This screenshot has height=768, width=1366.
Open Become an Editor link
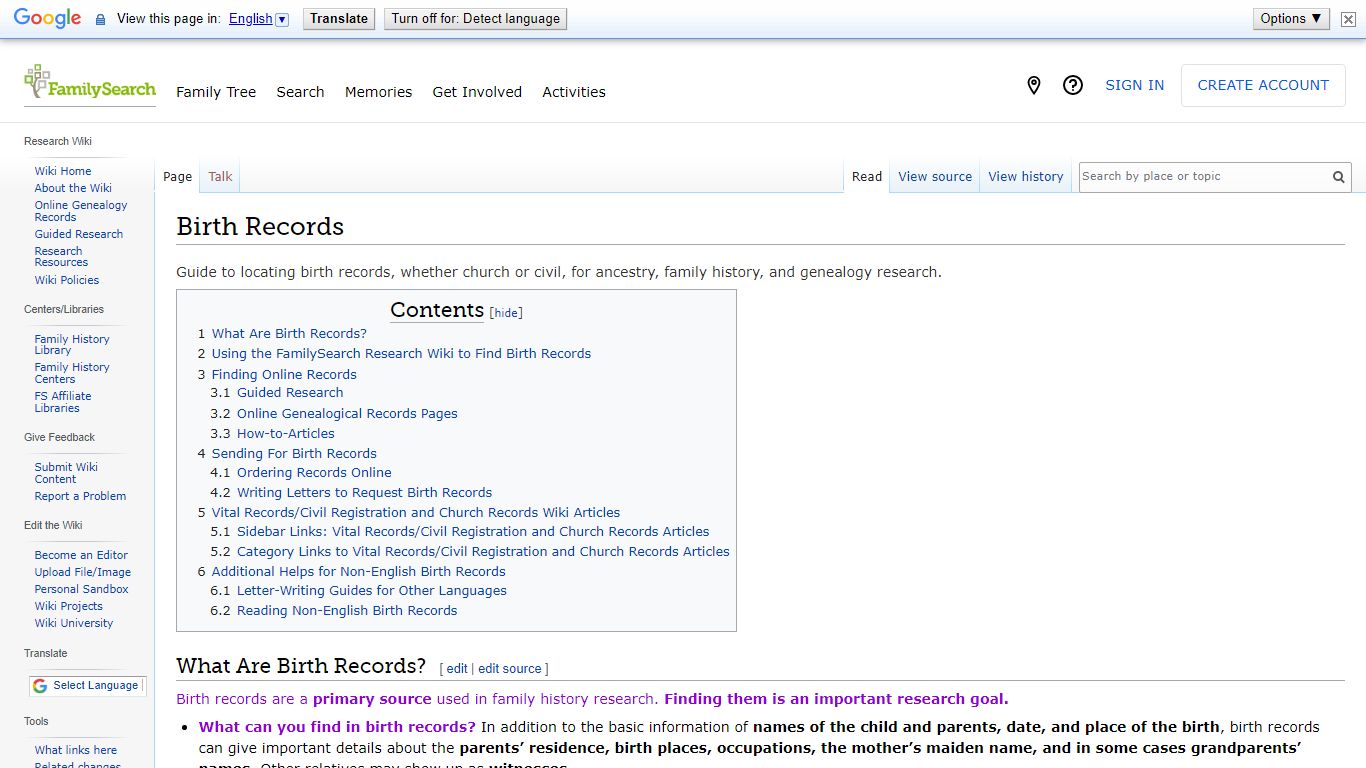coord(81,555)
